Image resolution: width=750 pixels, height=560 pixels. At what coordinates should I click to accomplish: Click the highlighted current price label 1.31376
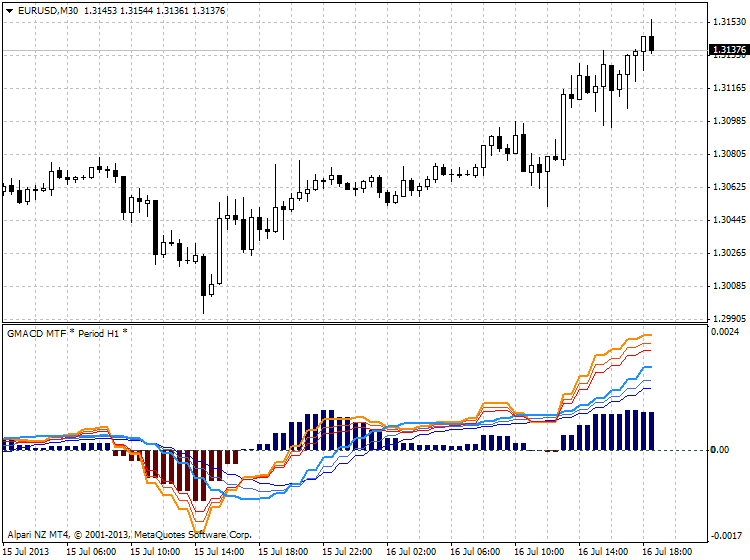coord(727,50)
